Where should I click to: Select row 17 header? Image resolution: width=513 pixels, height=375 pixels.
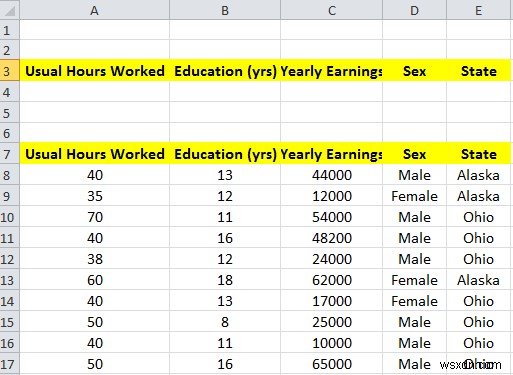[x=10, y=364]
